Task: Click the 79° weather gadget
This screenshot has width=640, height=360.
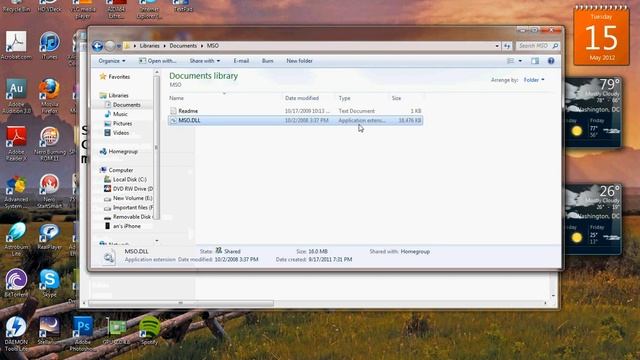Action: [593, 112]
